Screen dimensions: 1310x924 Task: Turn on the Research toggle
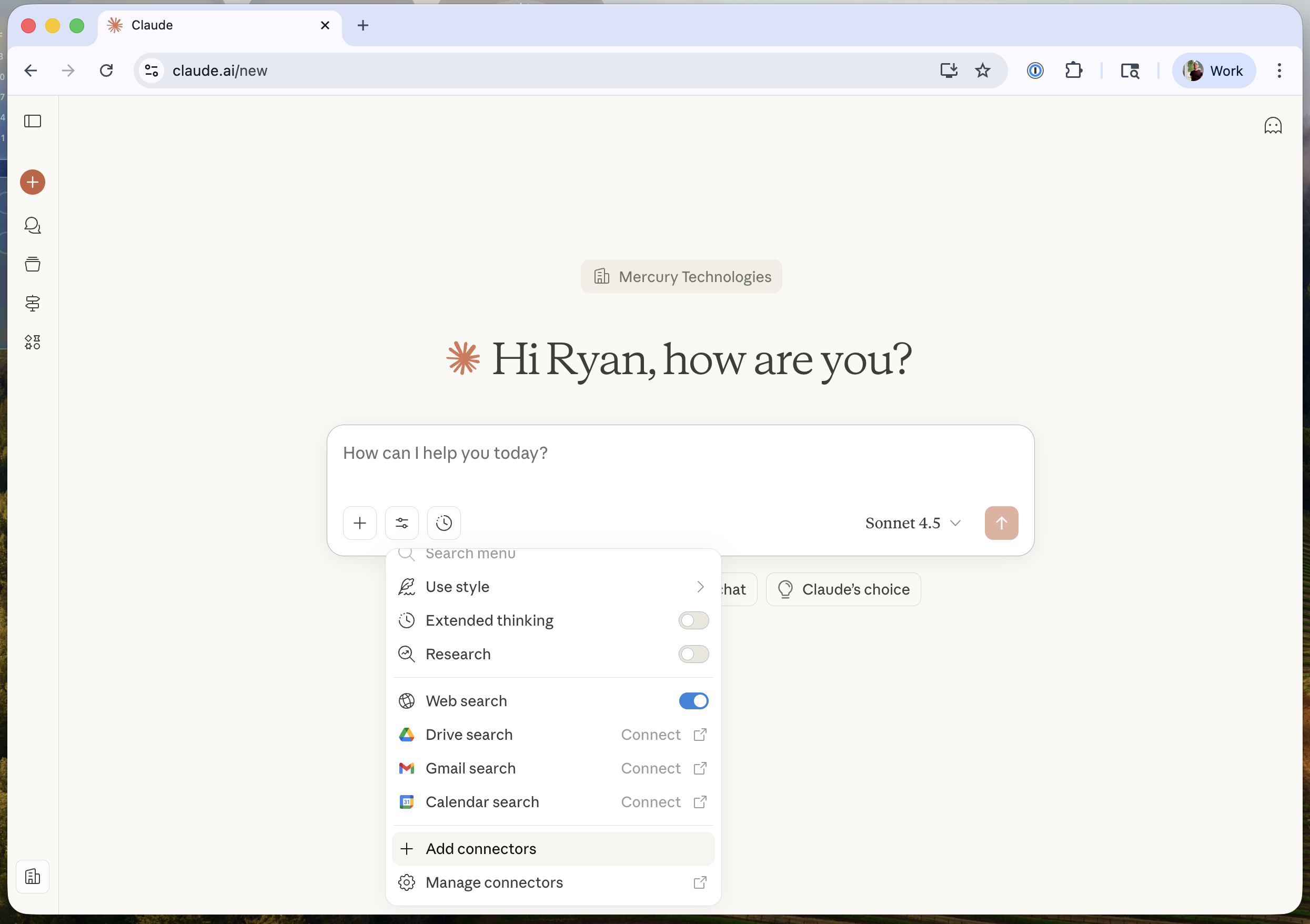point(693,654)
